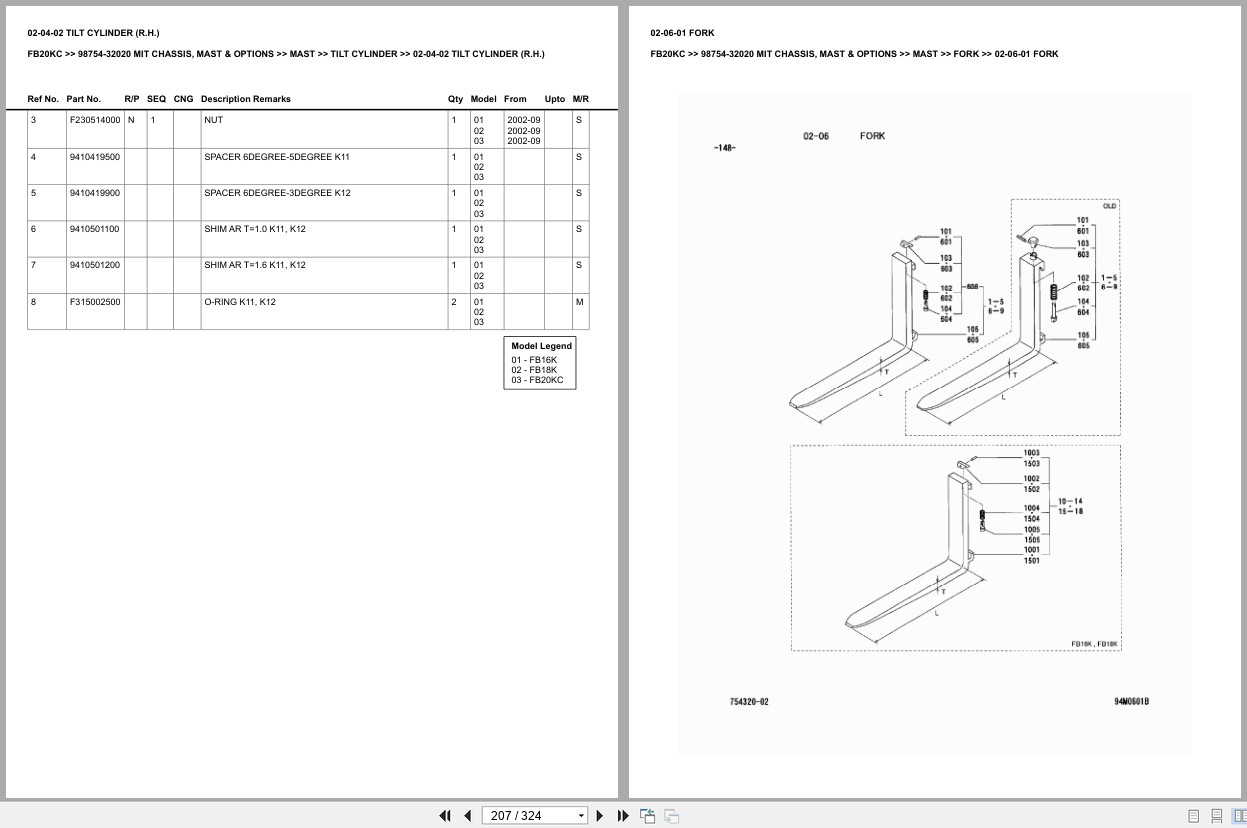1247x828 pixels.
Task: Click the FB16K , FB18K diagram note
Action: pyautogui.click(x=1094, y=644)
